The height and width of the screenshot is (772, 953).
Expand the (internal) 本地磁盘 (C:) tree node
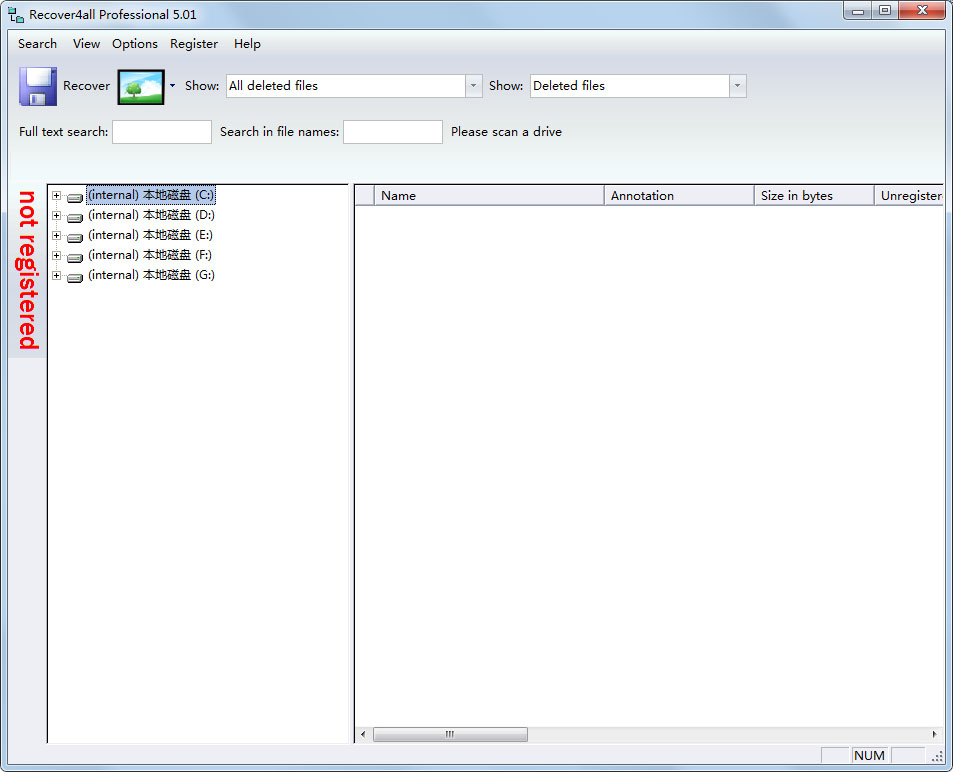pos(57,196)
